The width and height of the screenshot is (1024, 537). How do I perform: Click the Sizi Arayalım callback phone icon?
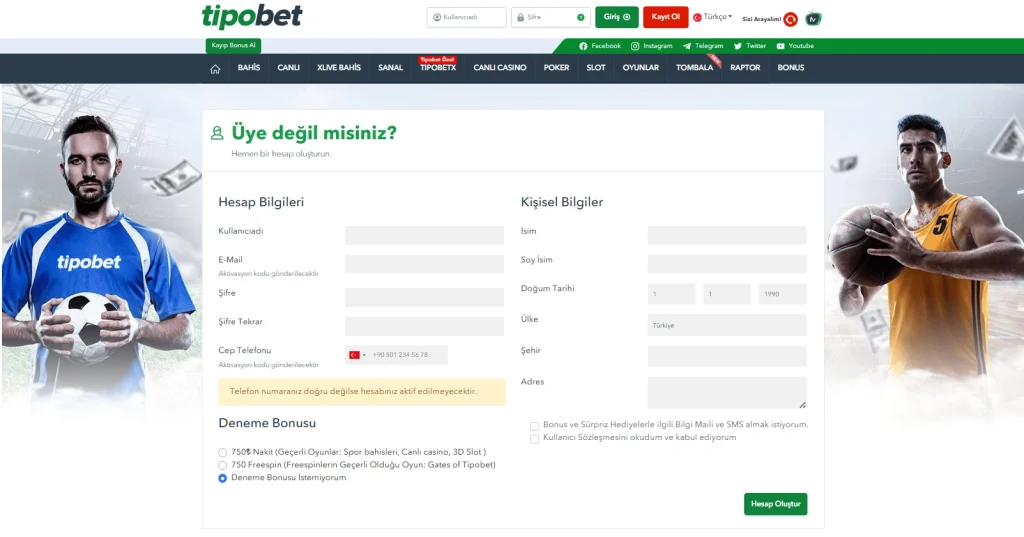pyautogui.click(x=791, y=19)
